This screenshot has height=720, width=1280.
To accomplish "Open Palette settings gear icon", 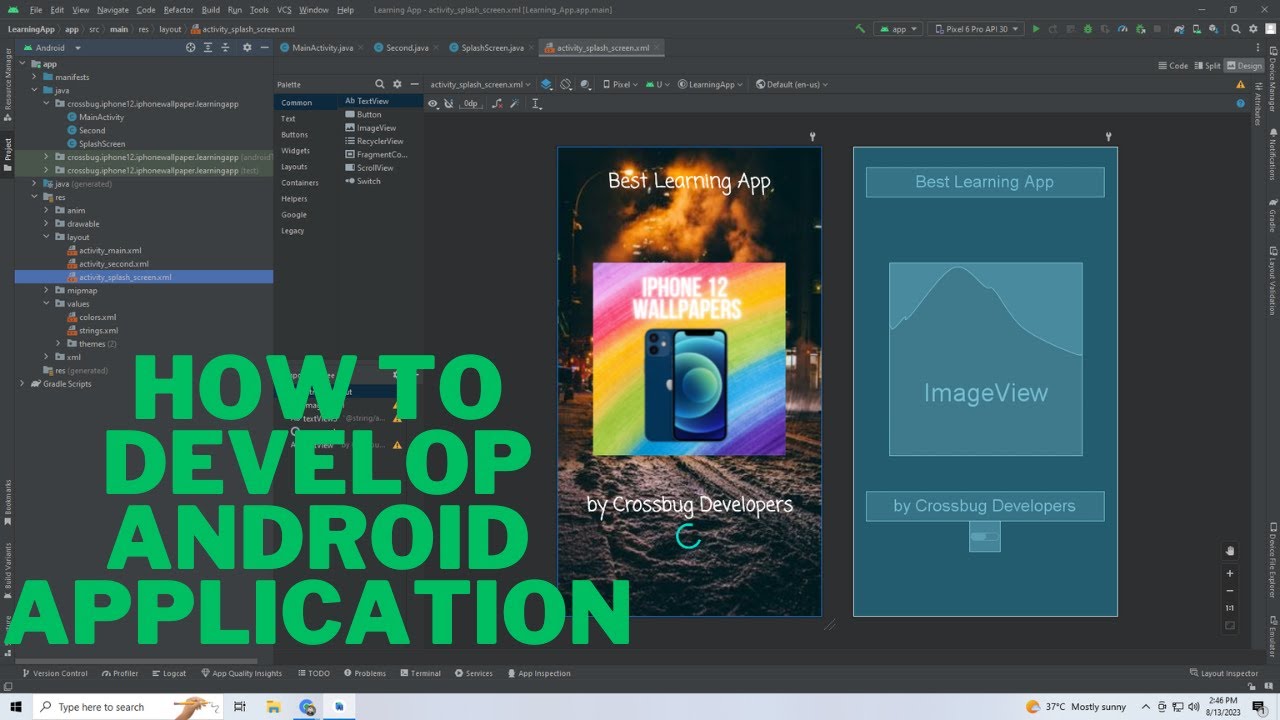I will pos(397,84).
